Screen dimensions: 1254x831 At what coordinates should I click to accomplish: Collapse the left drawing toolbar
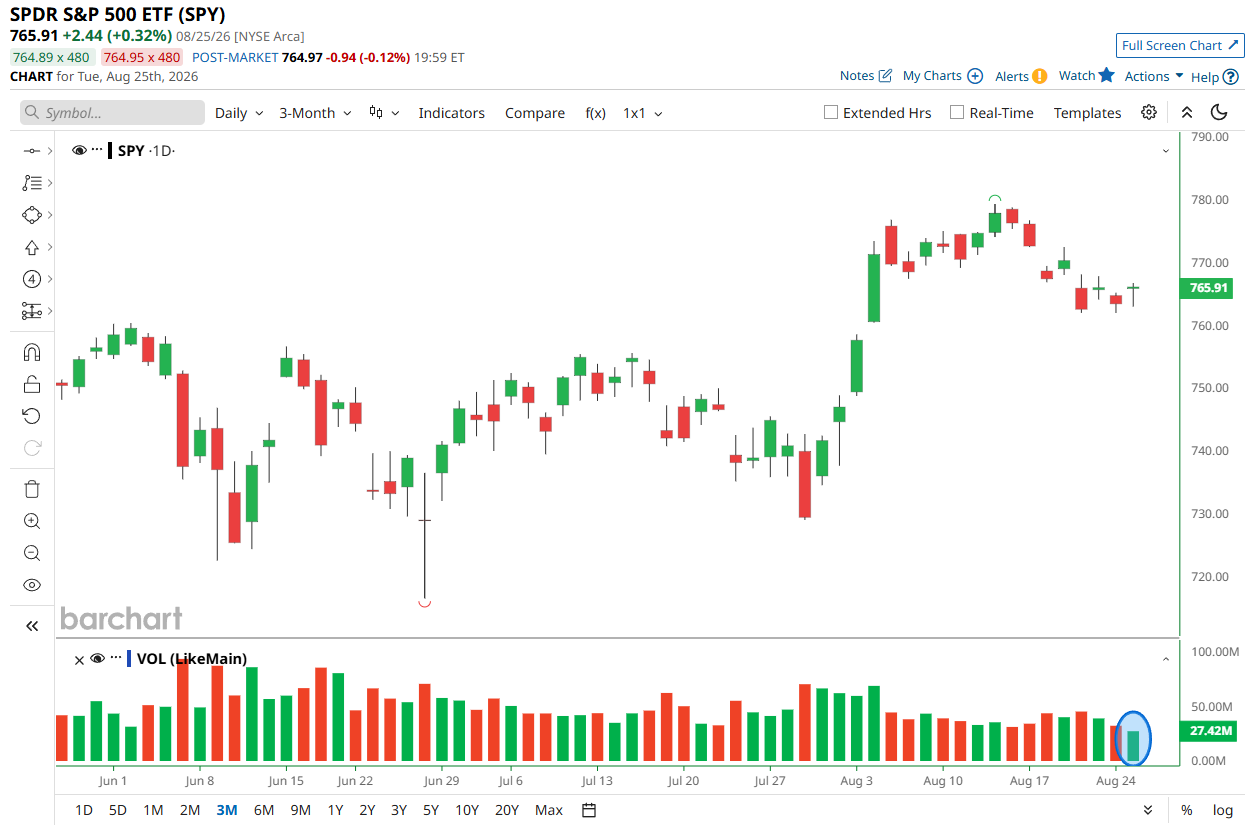pyautogui.click(x=31, y=626)
